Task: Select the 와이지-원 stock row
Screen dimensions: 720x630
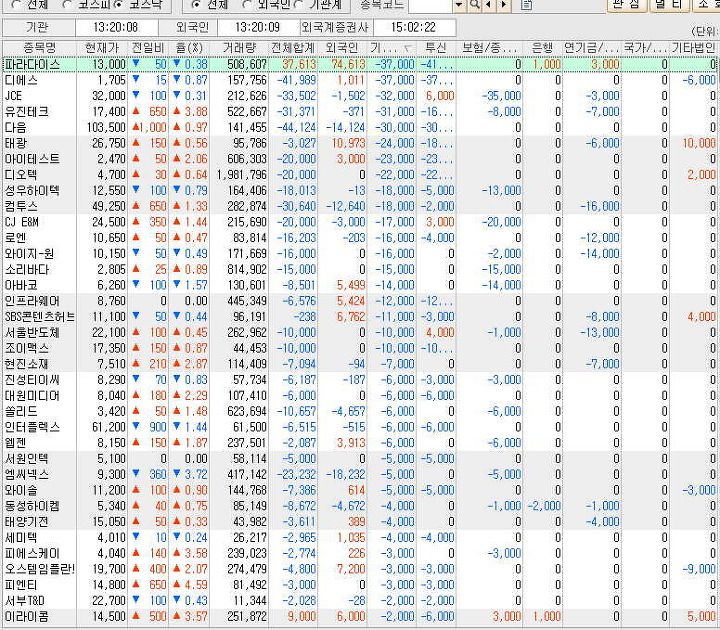Action: click(360, 253)
